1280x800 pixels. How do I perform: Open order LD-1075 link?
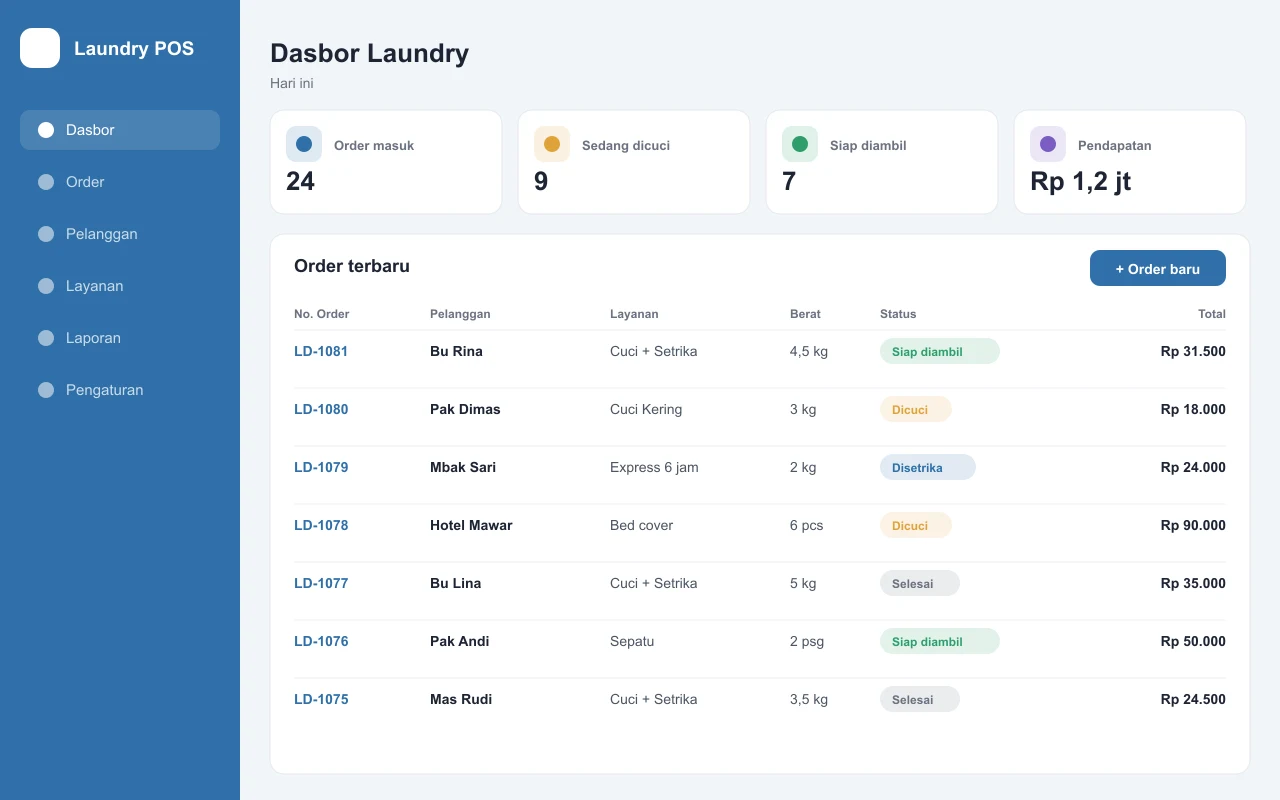(x=321, y=699)
